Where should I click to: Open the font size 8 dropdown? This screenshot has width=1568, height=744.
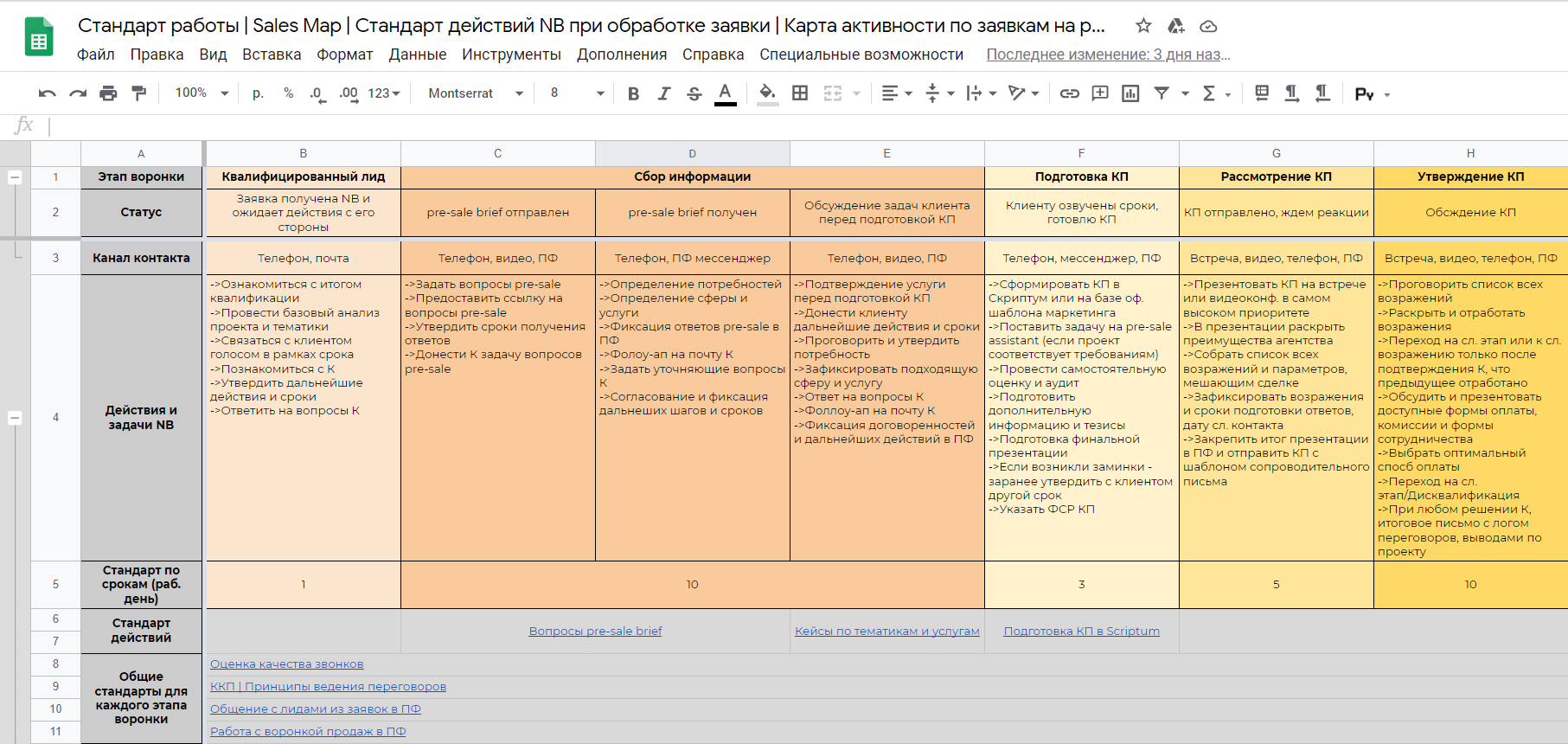point(576,93)
